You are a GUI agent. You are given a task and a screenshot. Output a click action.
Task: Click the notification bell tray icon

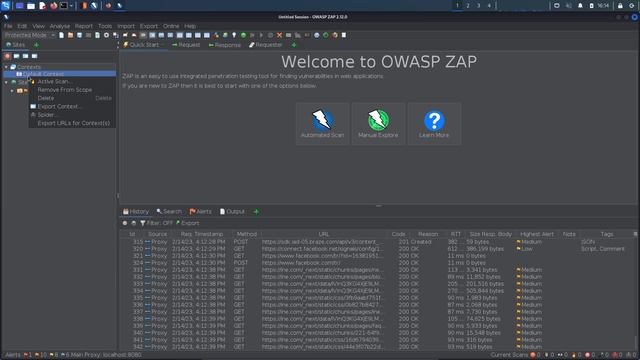[x=580, y=6]
